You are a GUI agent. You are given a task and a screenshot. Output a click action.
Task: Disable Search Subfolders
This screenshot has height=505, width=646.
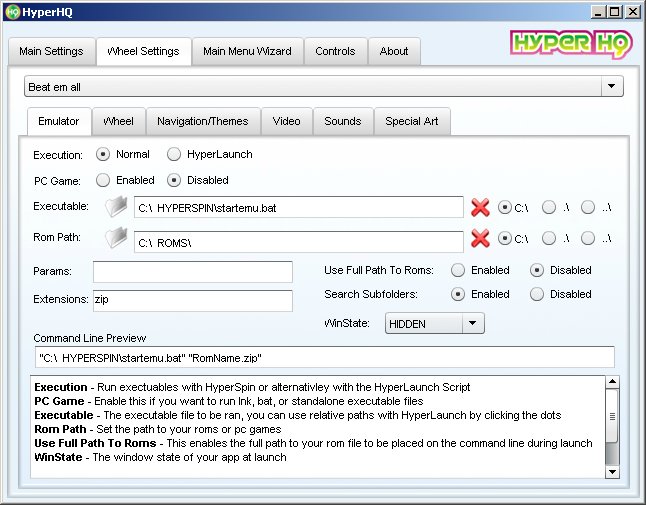pos(537,294)
